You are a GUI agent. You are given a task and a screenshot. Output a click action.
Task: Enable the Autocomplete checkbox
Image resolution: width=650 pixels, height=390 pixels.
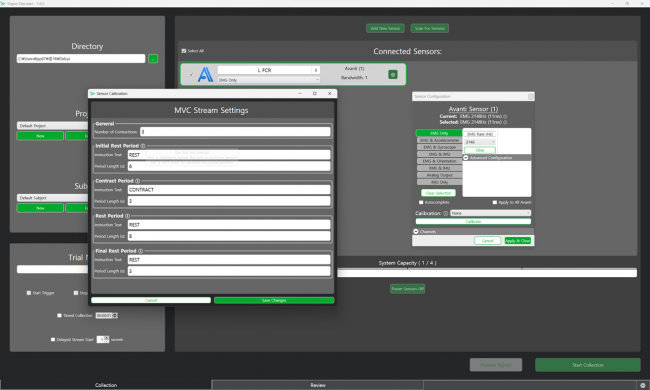point(421,202)
